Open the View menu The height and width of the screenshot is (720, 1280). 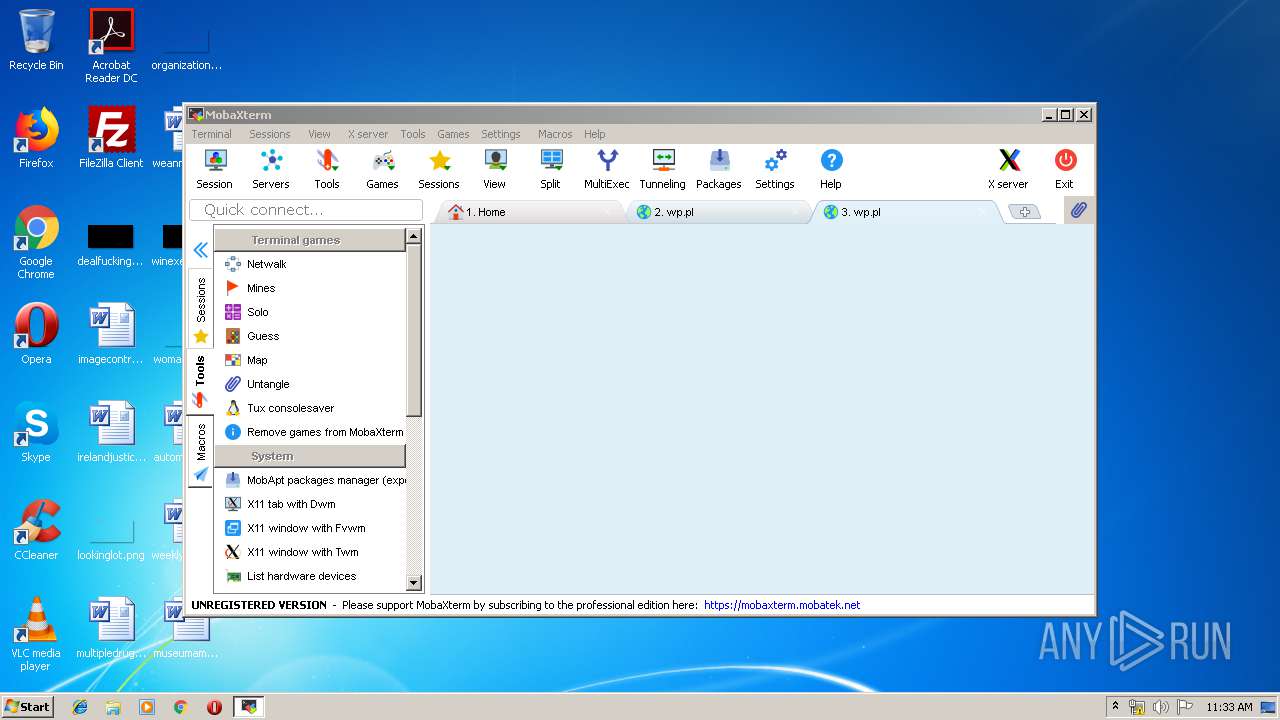tap(319, 134)
